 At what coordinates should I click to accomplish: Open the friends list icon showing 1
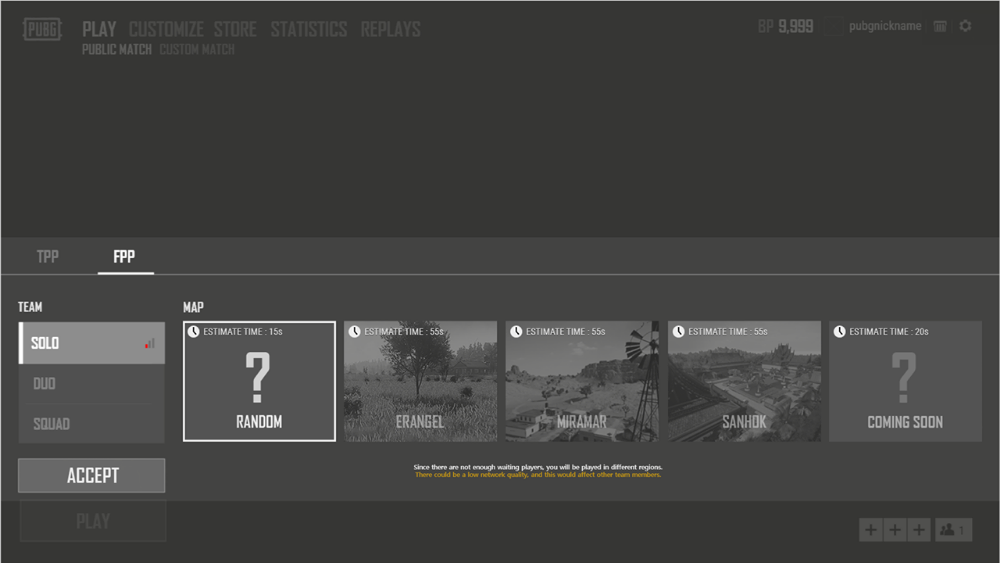coord(953,529)
